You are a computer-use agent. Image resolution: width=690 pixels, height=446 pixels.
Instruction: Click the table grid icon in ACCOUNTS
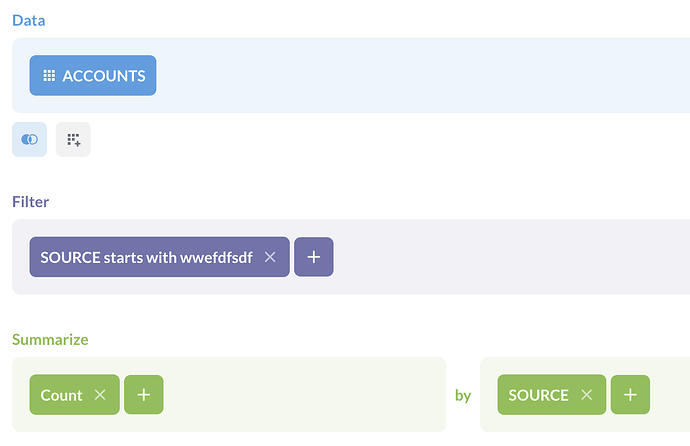(49, 76)
